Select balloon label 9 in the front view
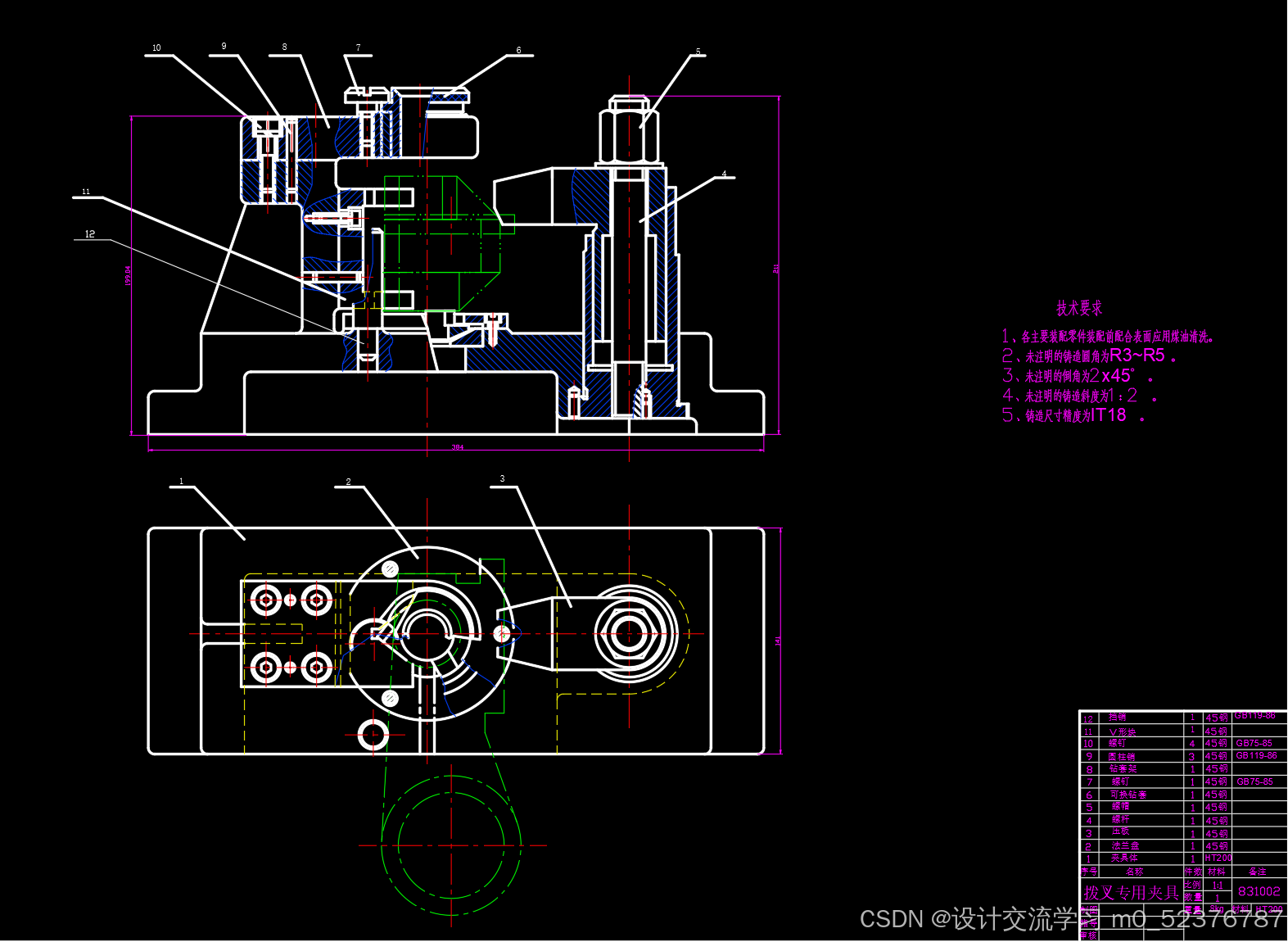 (x=224, y=46)
